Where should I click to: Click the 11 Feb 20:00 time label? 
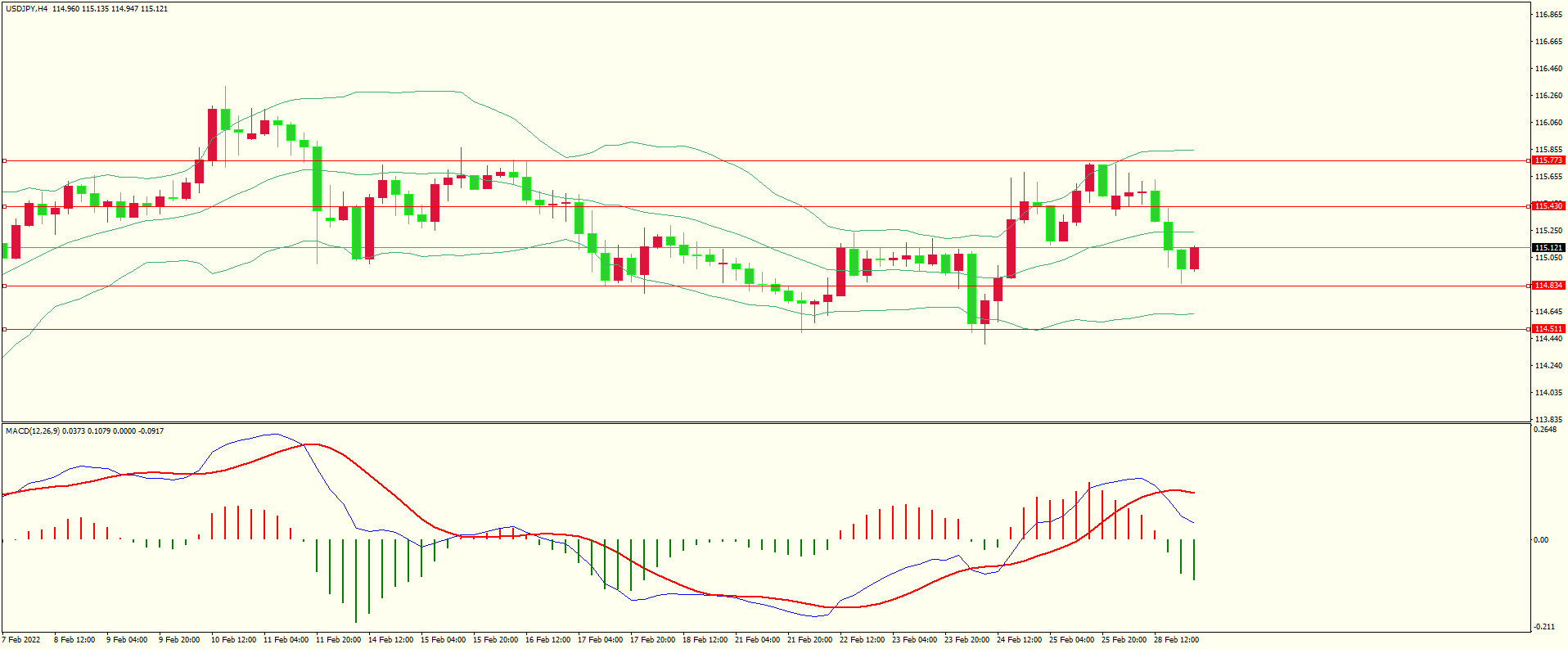(x=338, y=640)
